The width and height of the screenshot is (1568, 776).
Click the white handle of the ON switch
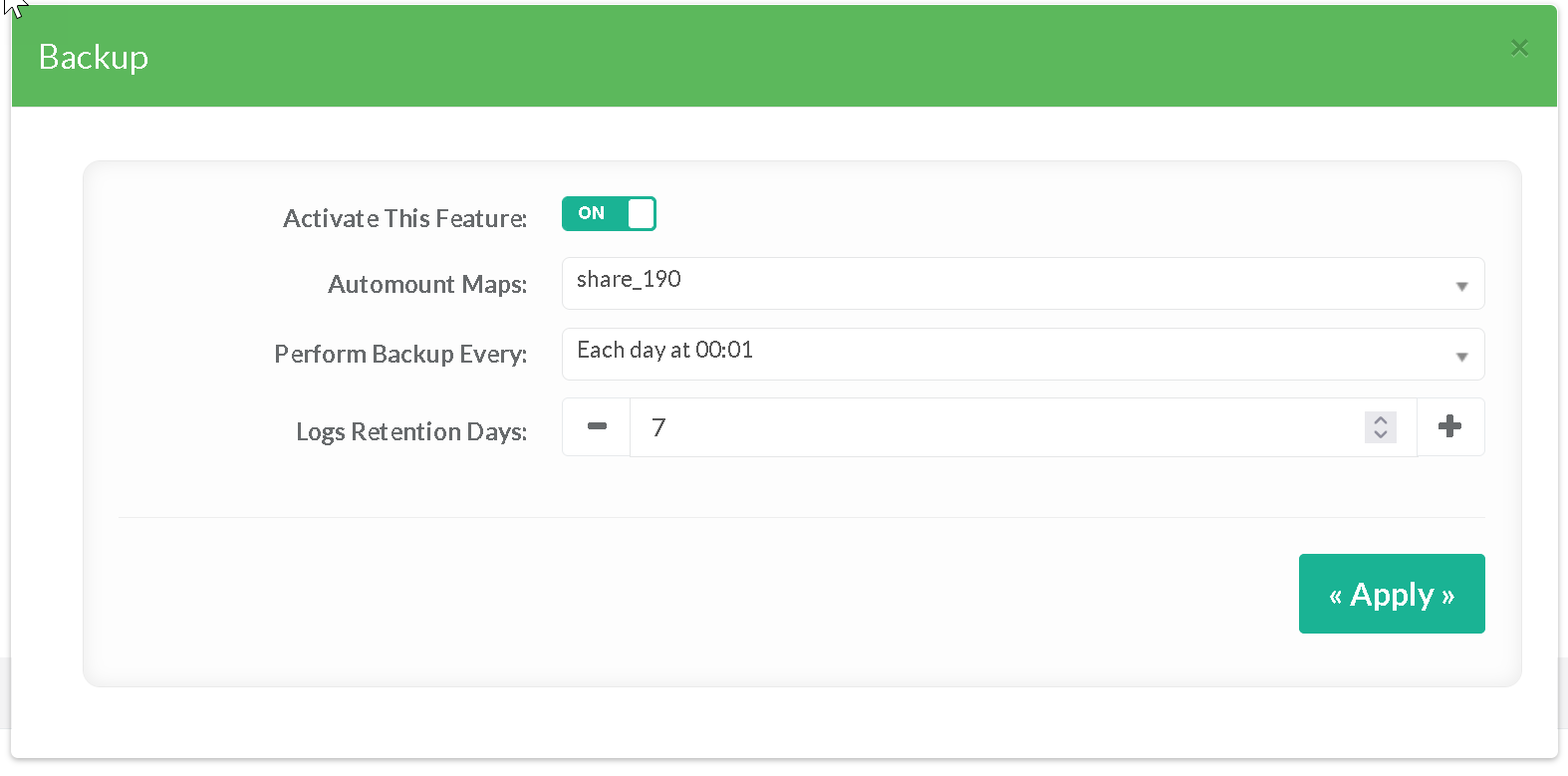[x=642, y=213]
